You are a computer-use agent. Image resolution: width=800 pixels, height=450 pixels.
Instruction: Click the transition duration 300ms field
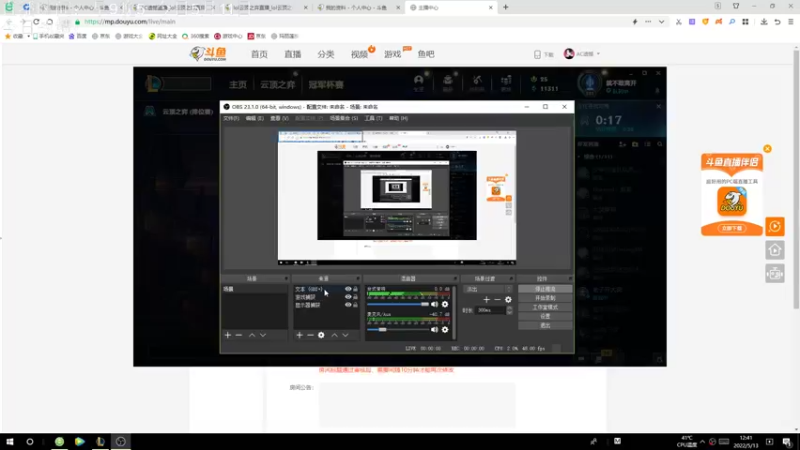490,310
